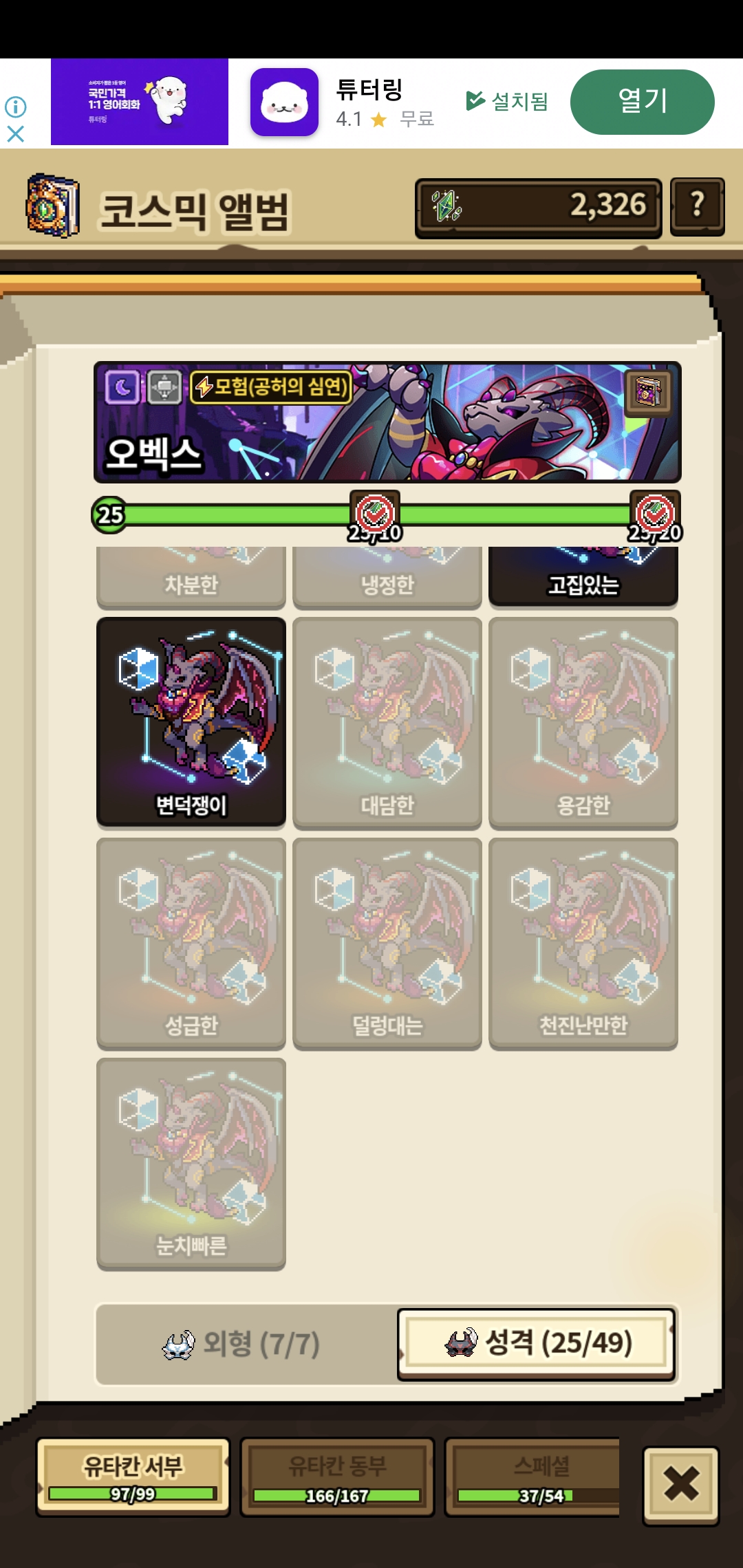The image size is (743, 1568).
Task: Tap the 모험(공허의 심연) location label
Action: tap(271, 387)
